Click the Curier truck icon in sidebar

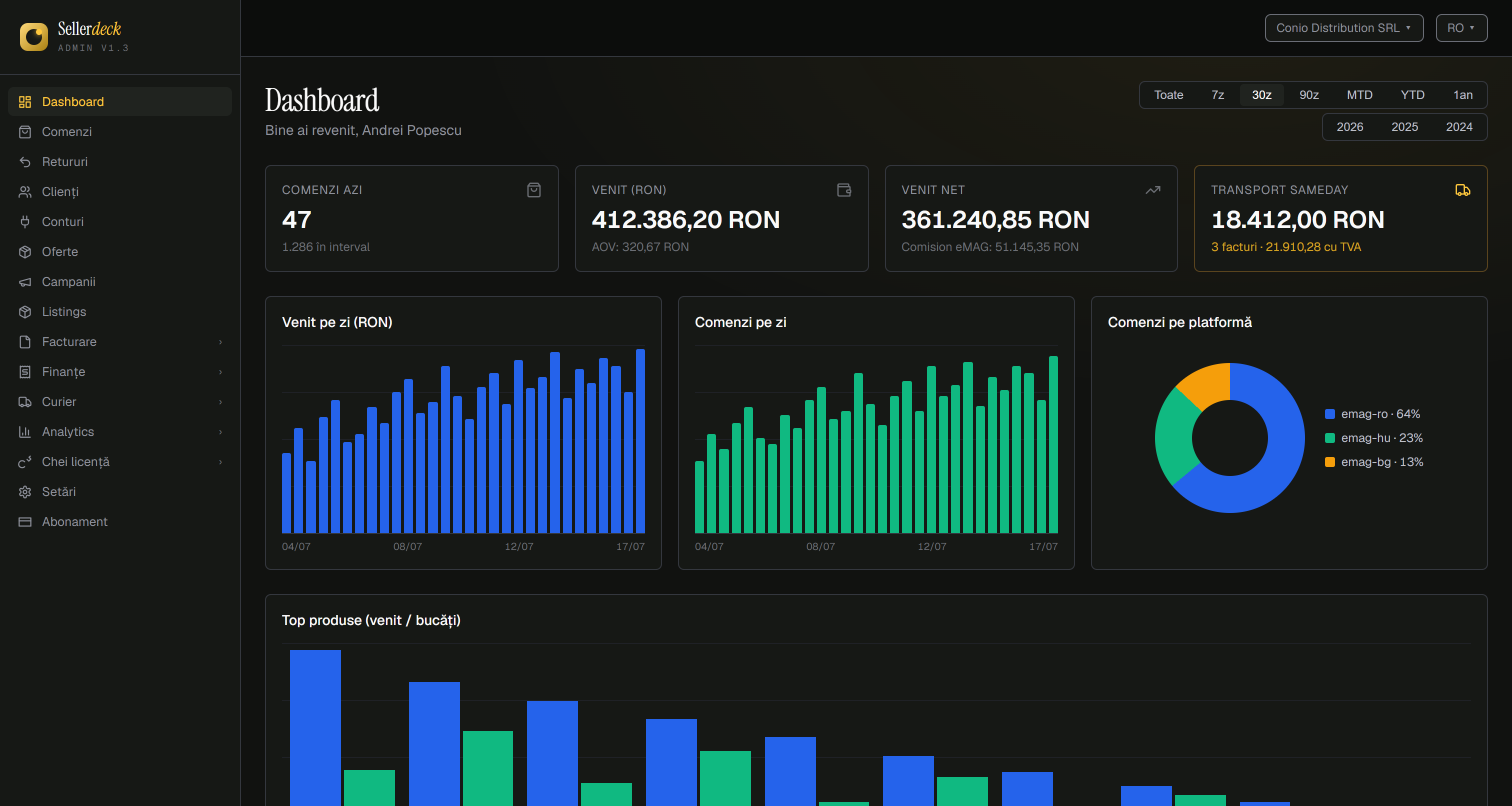point(24,401)
